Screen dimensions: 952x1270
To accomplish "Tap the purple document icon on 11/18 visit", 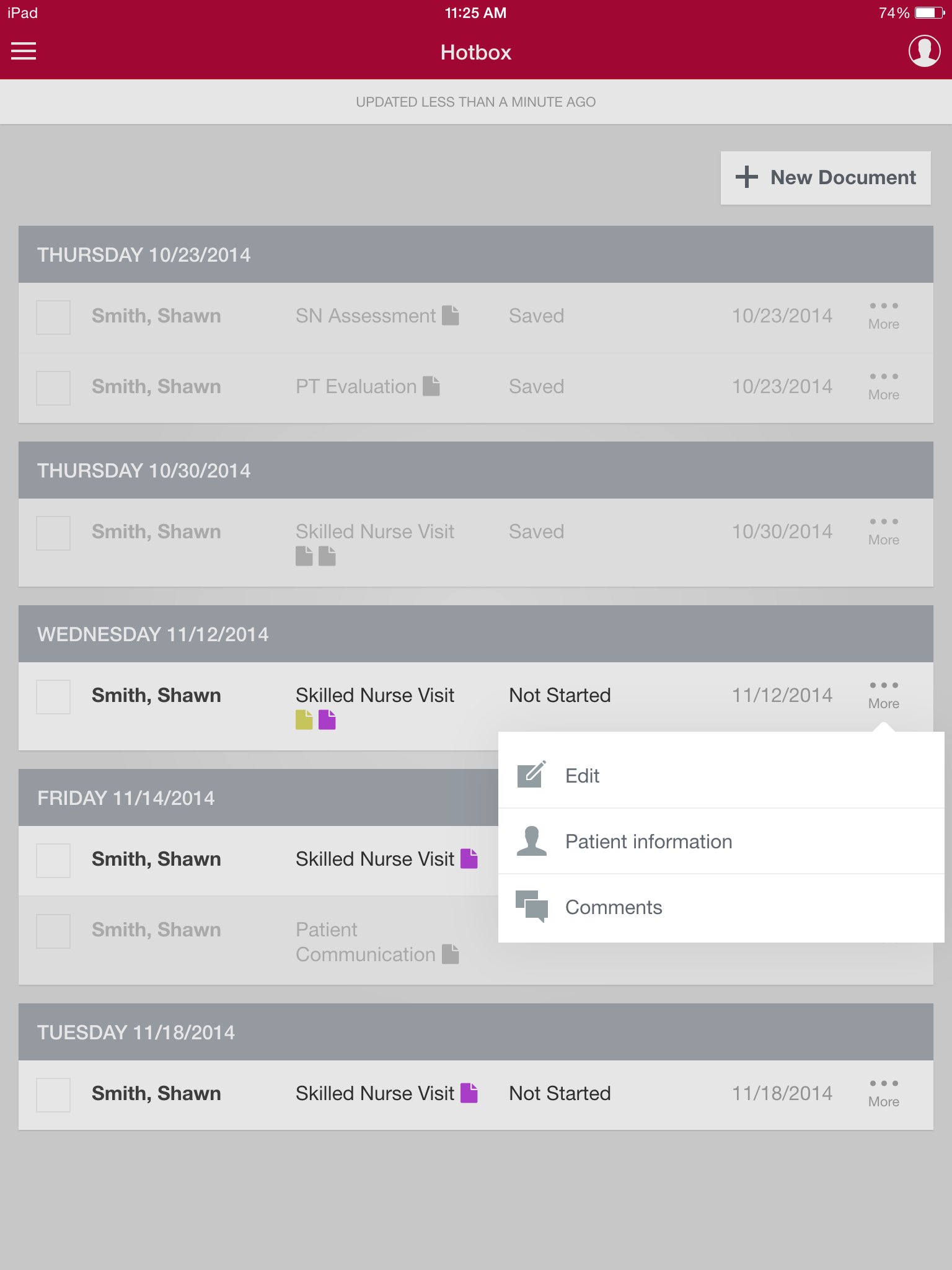I will 469,1093.
